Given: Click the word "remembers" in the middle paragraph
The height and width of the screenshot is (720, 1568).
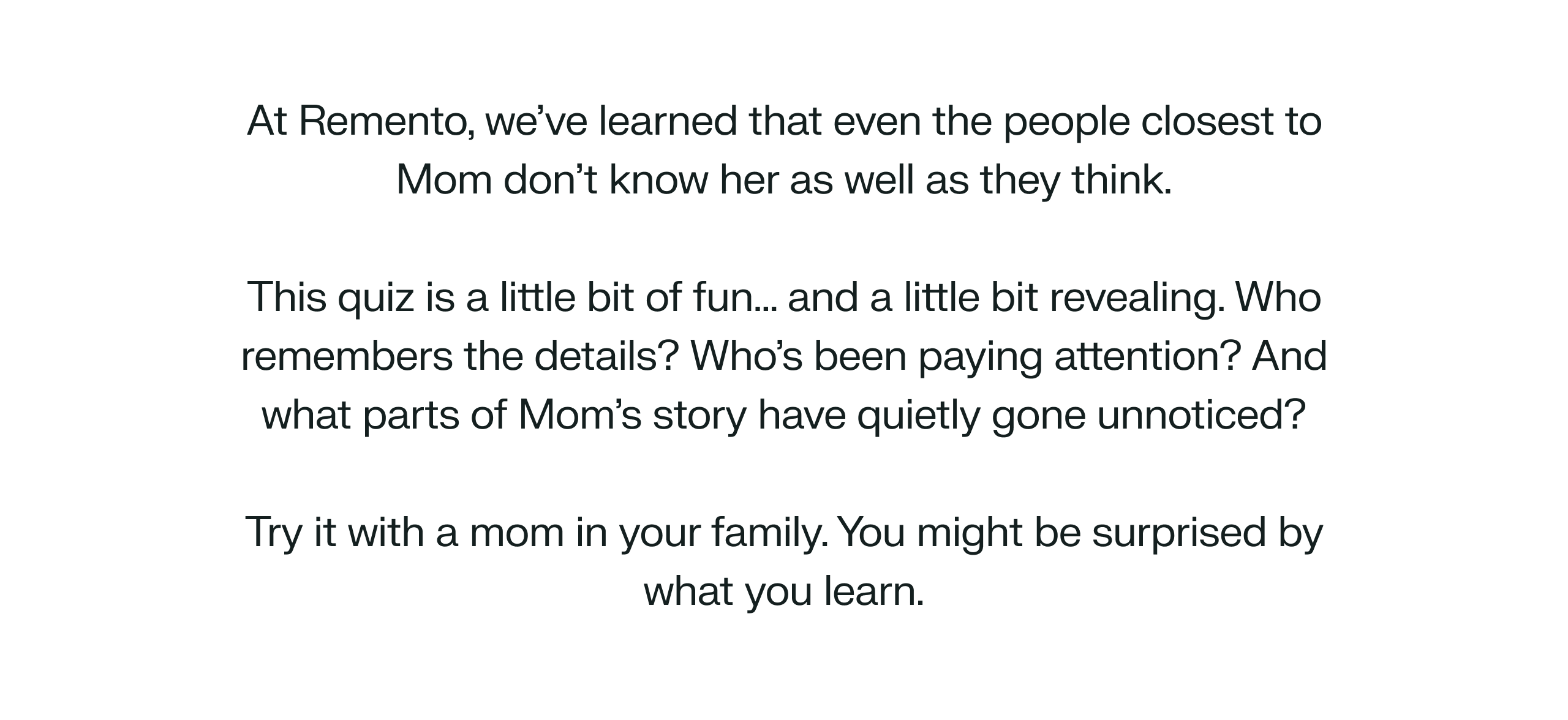Looking at the screenshot, I should (x=347, y=356).
